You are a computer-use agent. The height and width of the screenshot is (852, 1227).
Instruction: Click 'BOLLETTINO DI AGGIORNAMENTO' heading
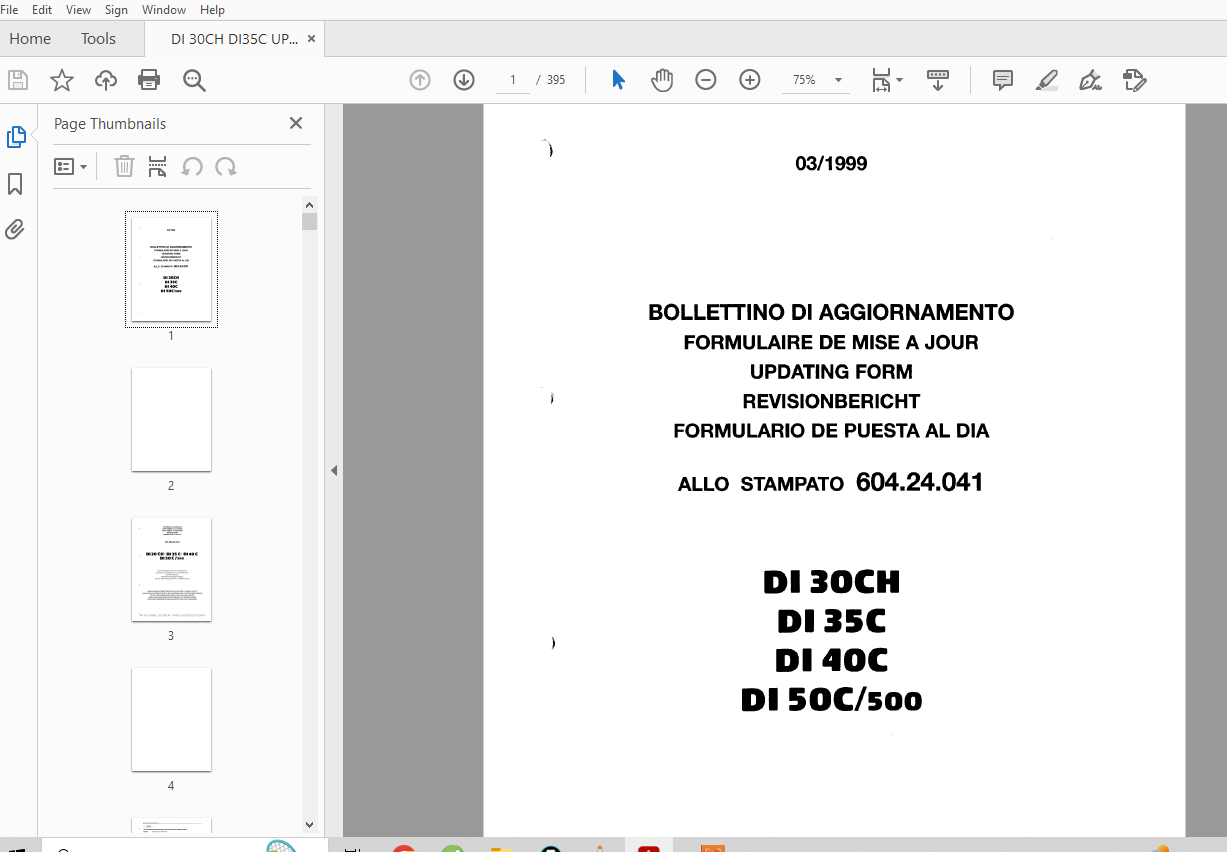831,313
